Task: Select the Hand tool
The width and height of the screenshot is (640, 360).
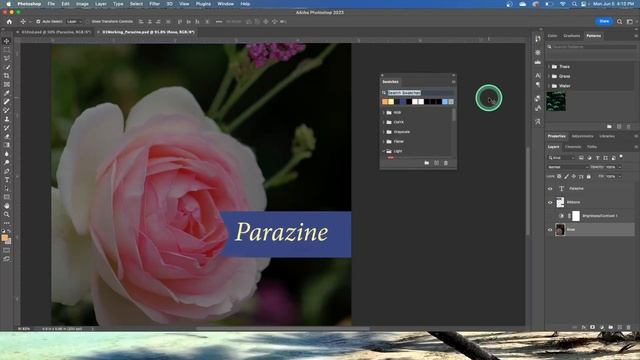Action: pyautogui.click(x=7, y=206)
